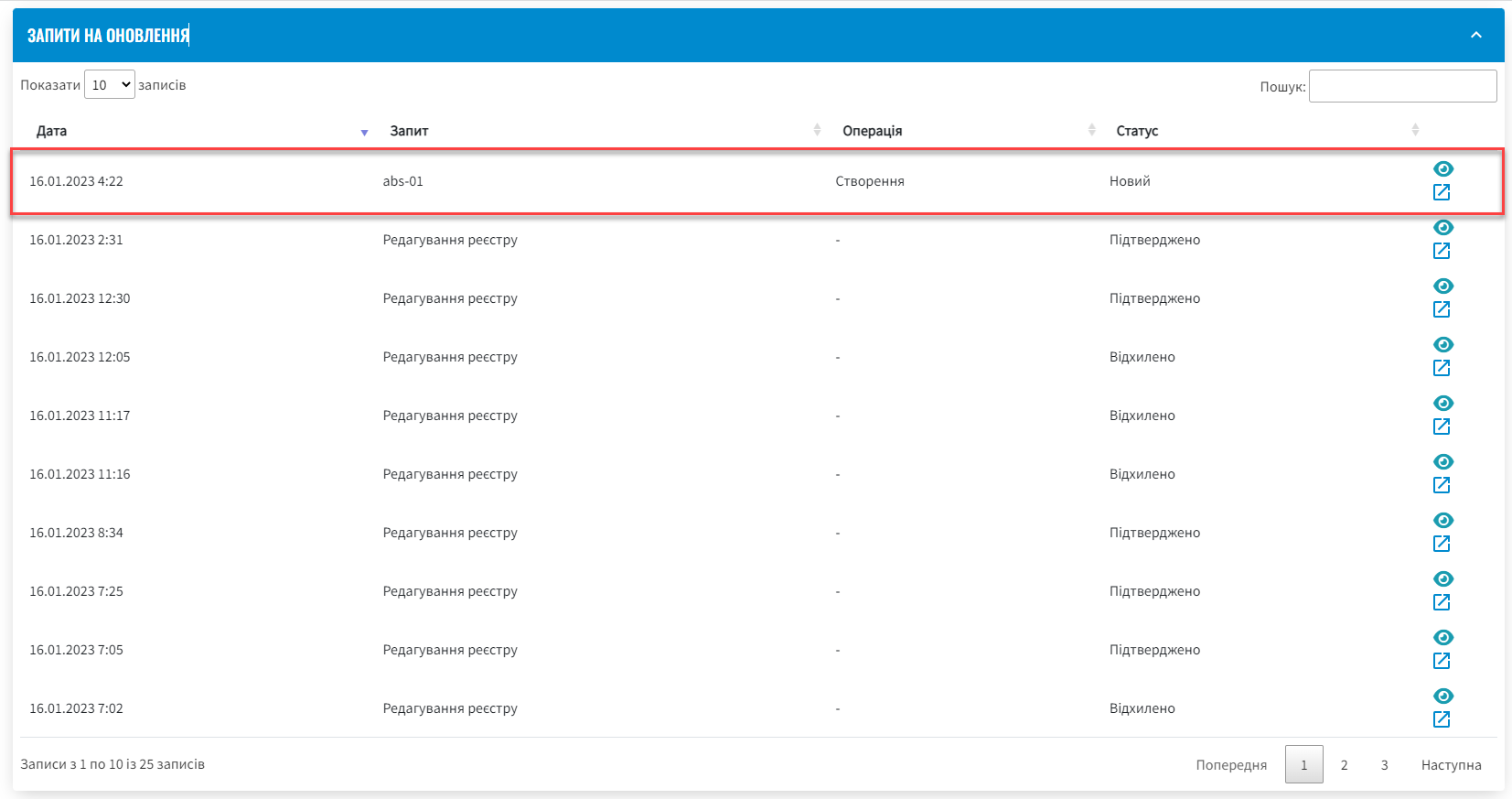Screen dimensions: 1512x799
Task: Click eye icon for the 16.01.2023 12:05 row
Action: (x=1442, y=345)
